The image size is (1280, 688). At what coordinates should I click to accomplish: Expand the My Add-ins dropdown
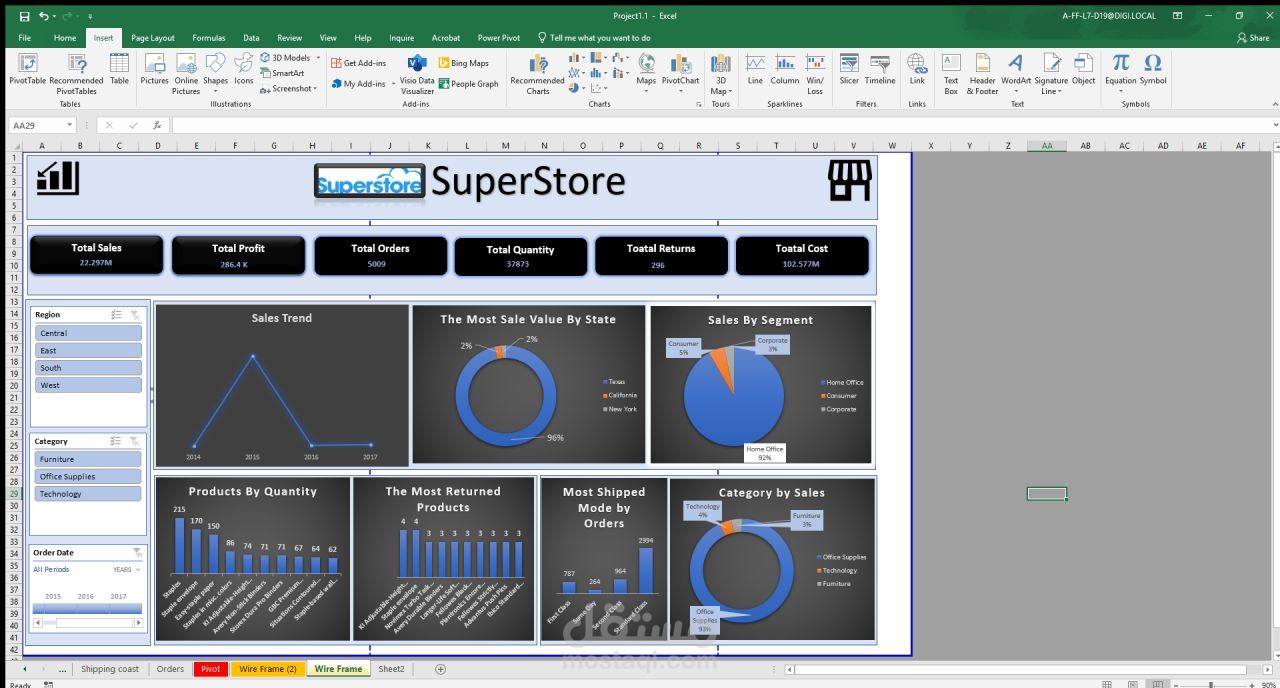tap(391, 84)
